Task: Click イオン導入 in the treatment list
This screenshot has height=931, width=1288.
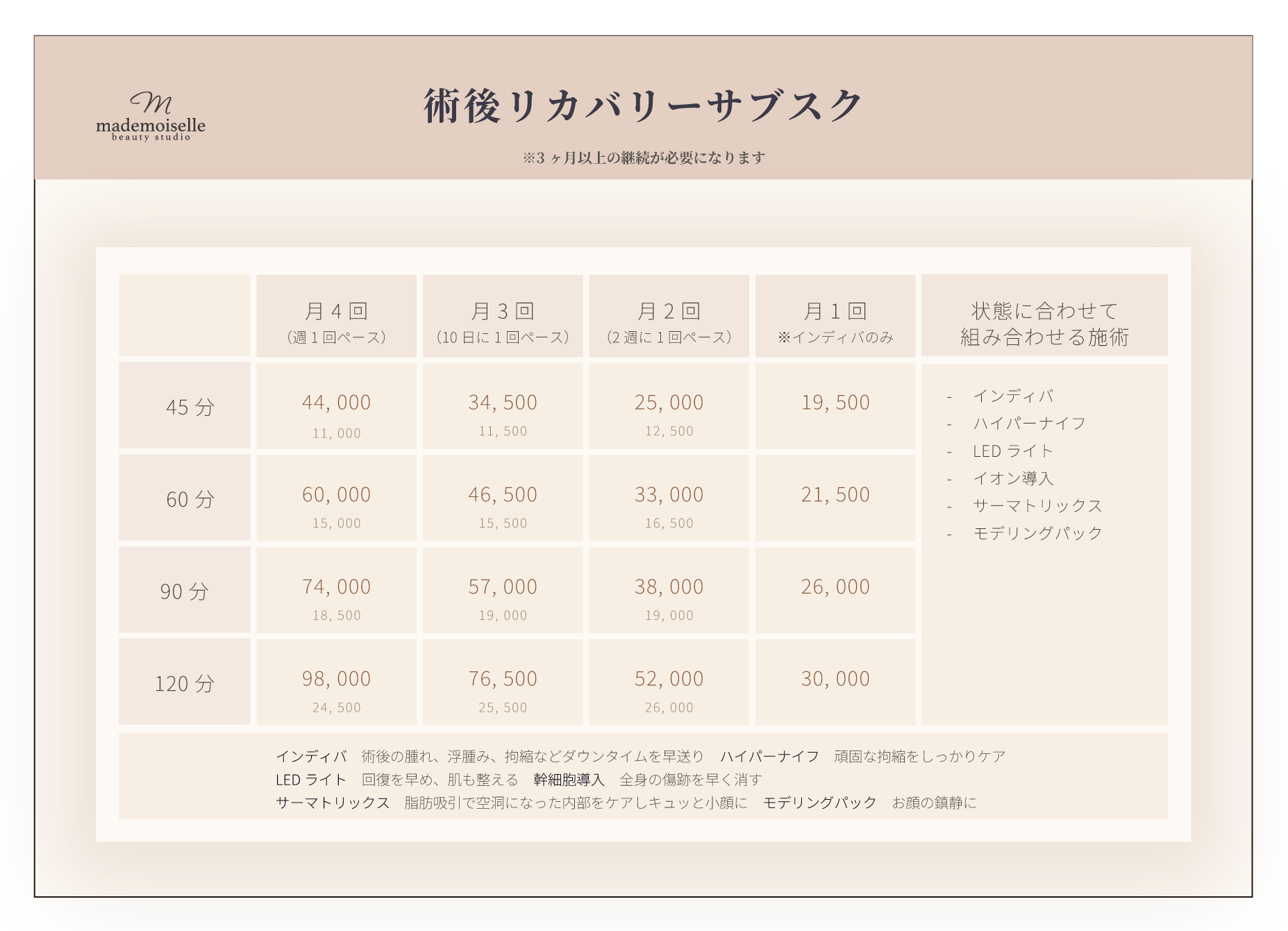Action: click(x=1013, y=478)
